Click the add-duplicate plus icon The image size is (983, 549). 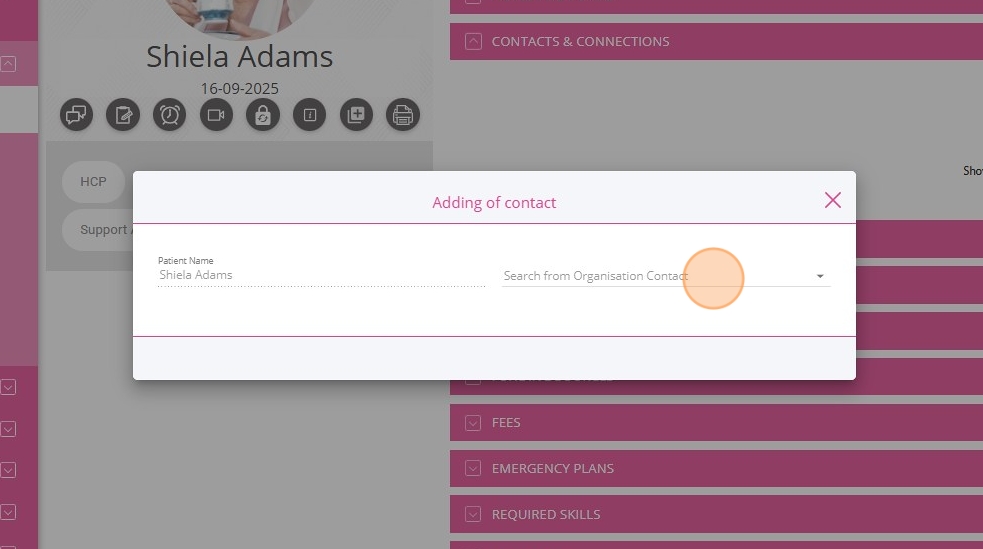point(356,115)
